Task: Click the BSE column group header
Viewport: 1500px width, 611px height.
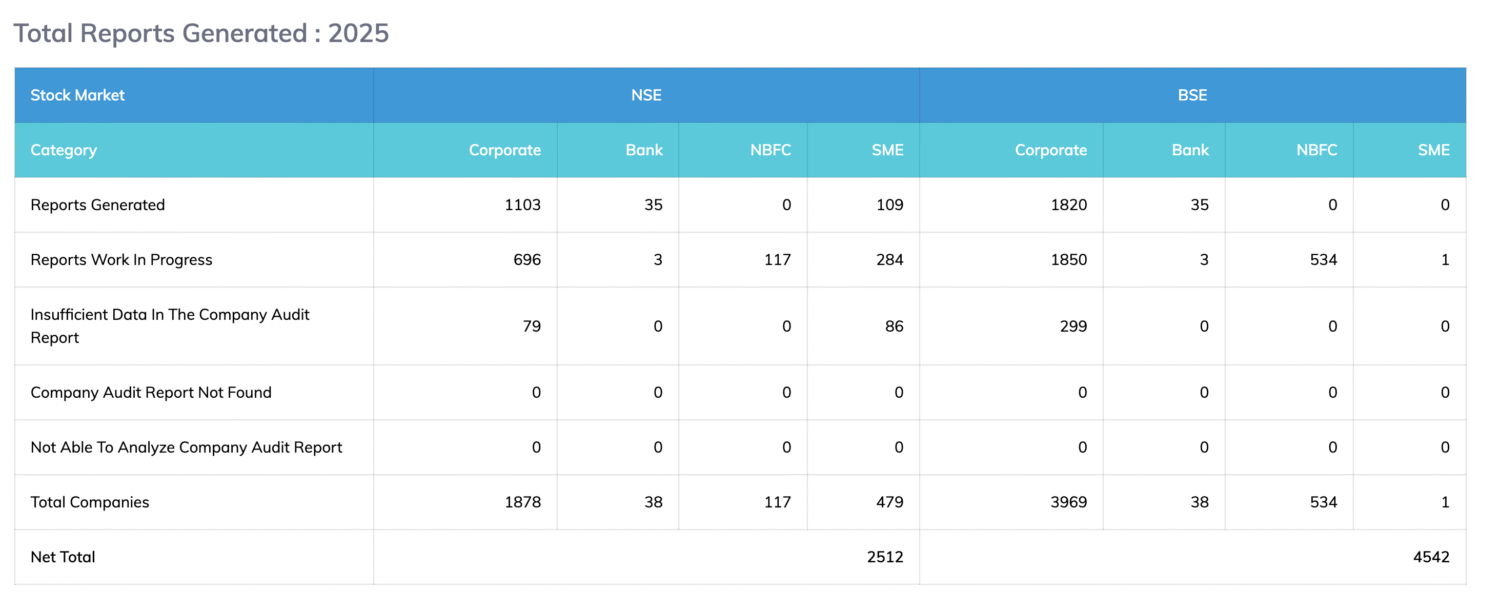Action: [1192, 95]
